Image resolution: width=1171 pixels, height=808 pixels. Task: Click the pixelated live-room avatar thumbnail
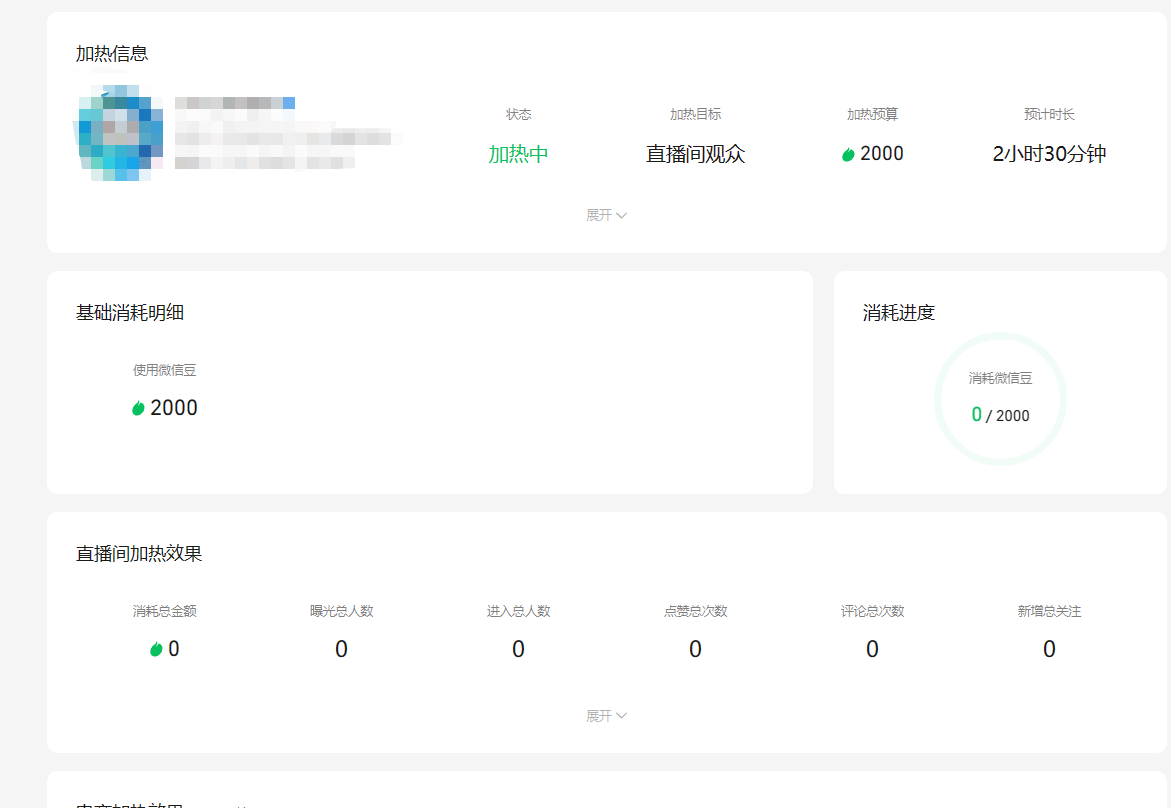pyautogui.click(x=119, y=133)
